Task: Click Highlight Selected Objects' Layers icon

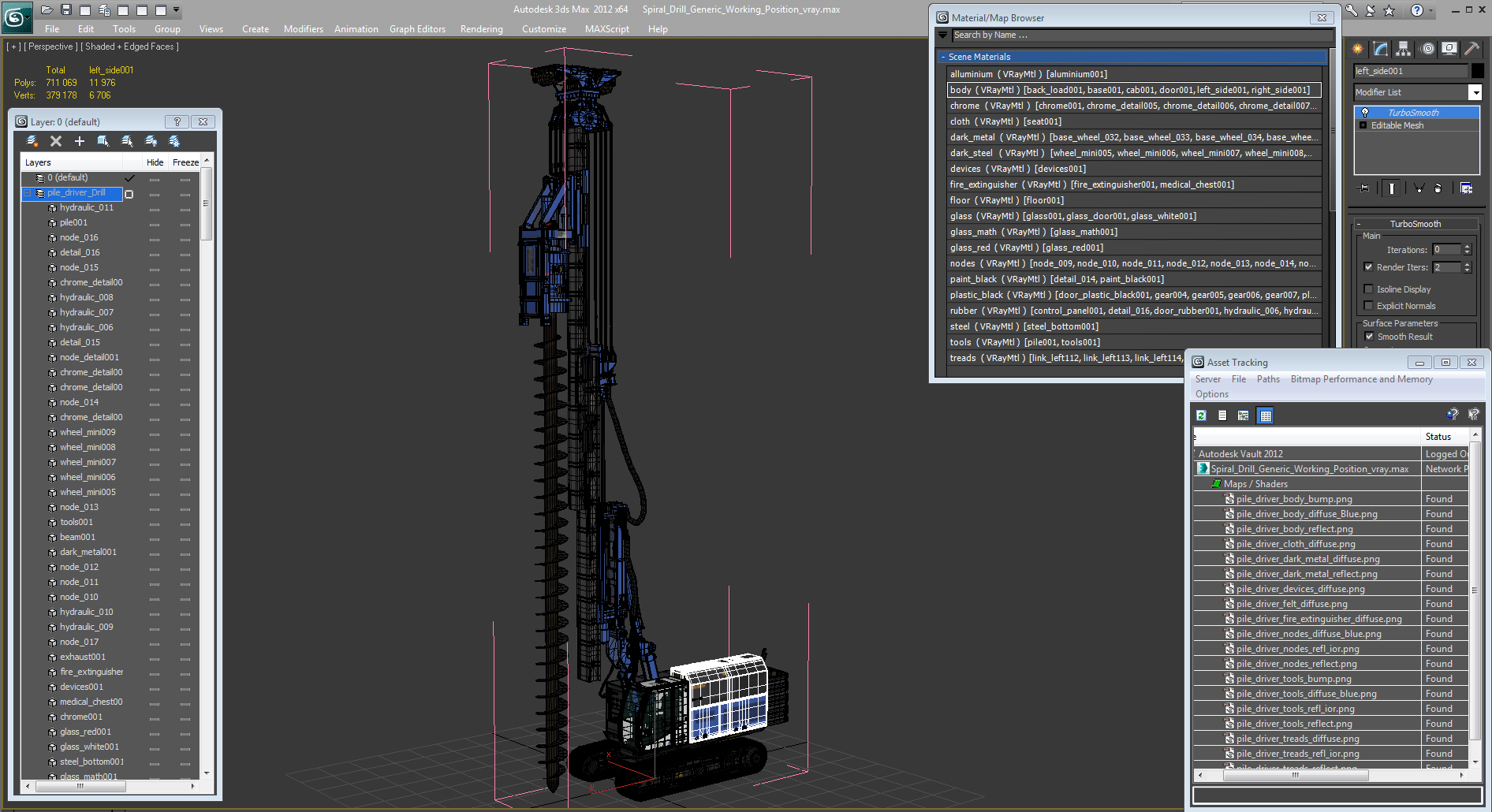Action: point(127,141)
